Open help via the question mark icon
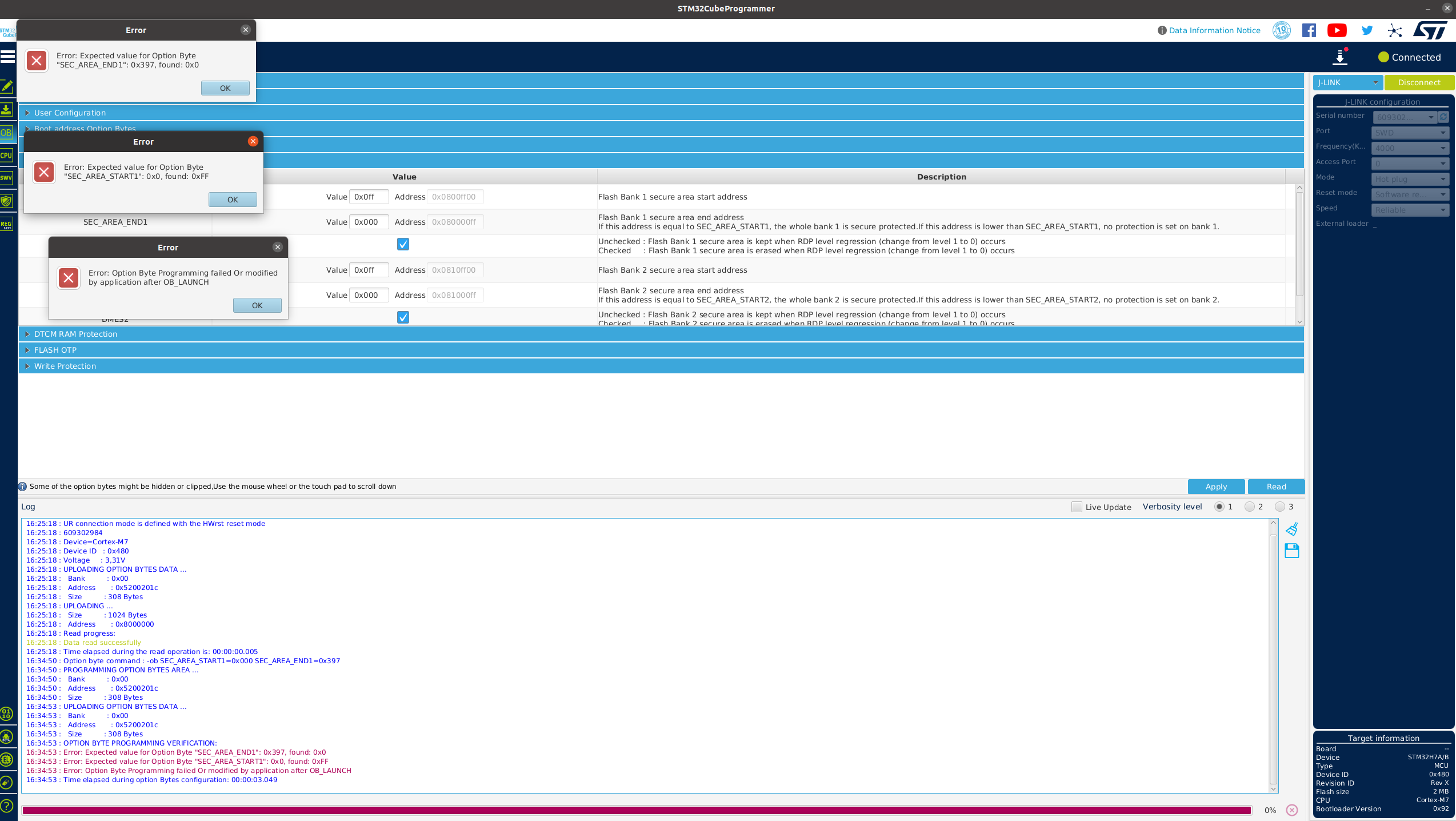This screenshot has width=1456, height=821. pos(7,806)
